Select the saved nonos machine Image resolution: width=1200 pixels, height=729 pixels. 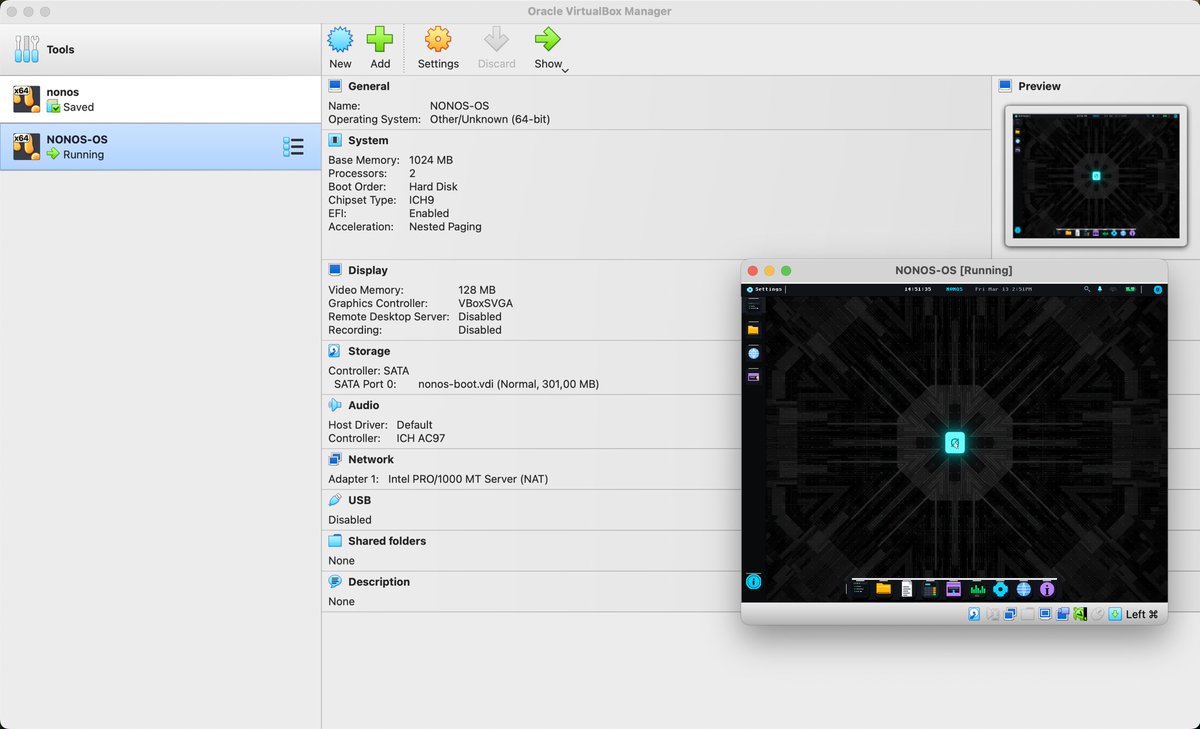pos(160,99)
